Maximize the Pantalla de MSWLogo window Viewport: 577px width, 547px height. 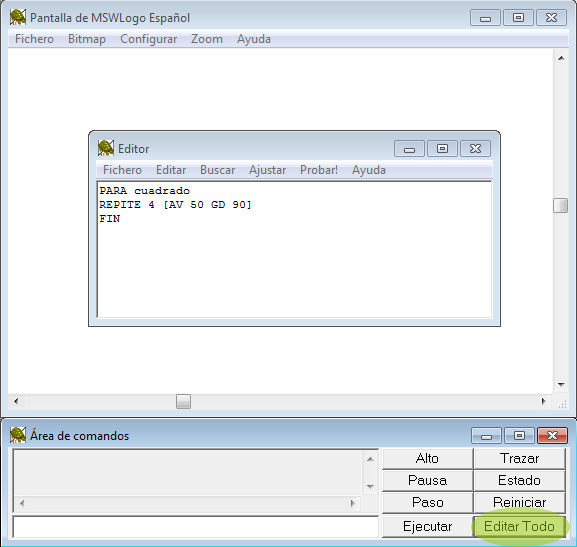[x=518, y=18]
